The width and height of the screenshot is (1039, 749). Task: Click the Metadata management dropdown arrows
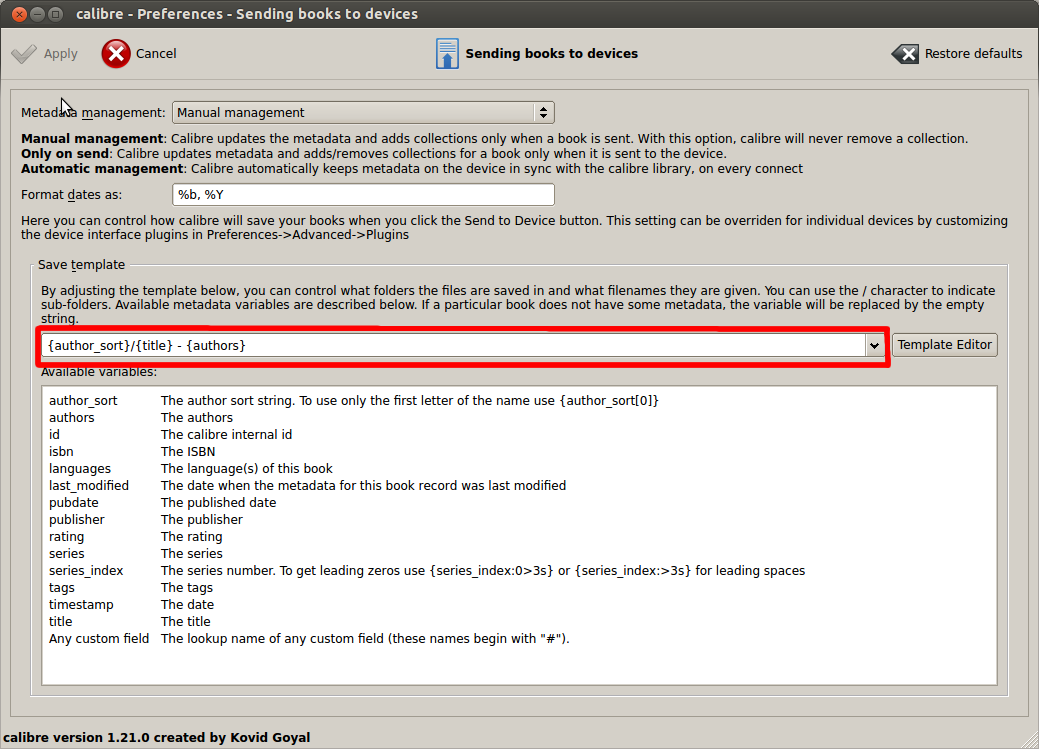tap(543, 113)
